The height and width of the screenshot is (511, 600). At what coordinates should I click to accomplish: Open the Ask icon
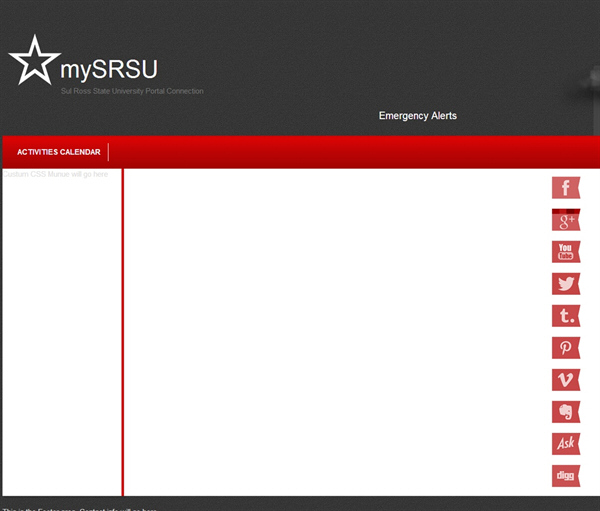click(566, 444)
